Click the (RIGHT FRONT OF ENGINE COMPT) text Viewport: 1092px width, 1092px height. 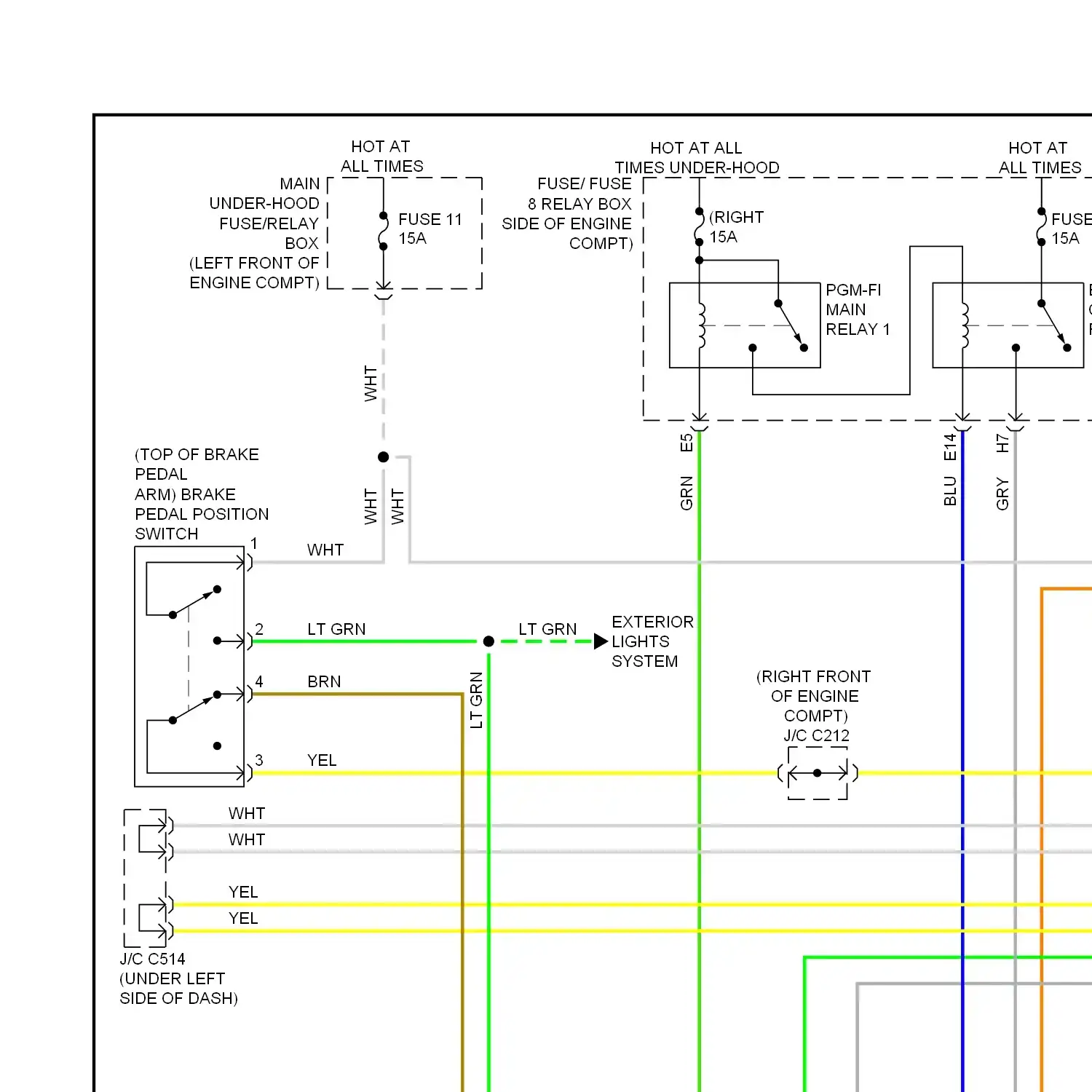tap(814, 696)
